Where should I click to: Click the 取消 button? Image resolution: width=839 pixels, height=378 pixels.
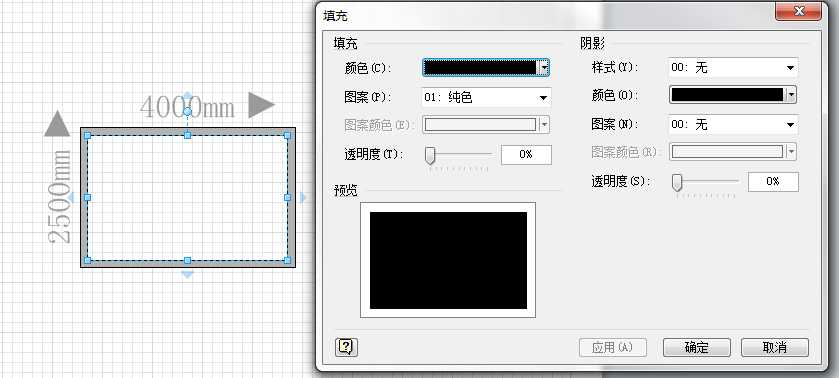774,347
